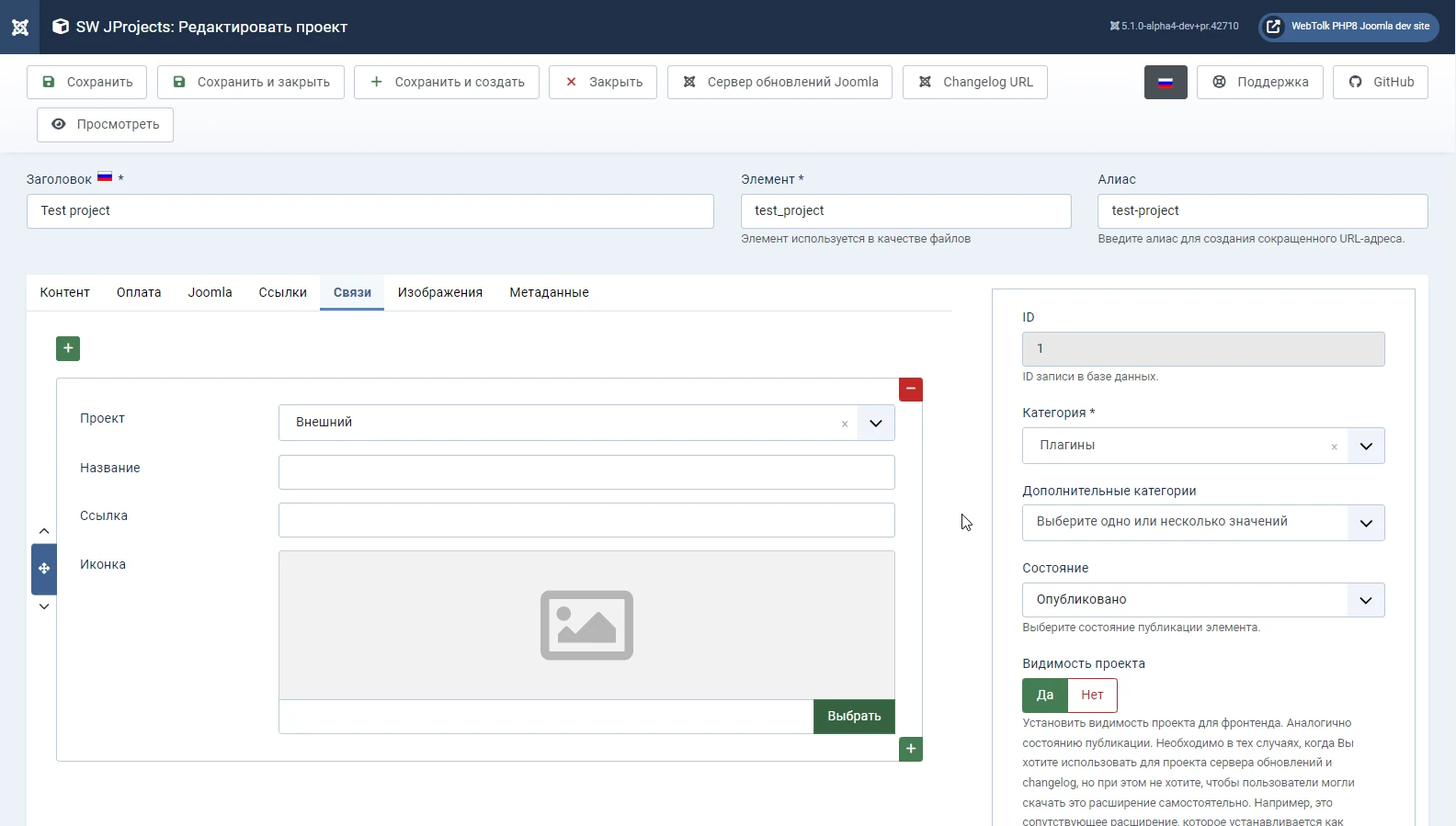
Task: Open the GitHub button
Action: pyautogui.click(x=1381, y=82)
